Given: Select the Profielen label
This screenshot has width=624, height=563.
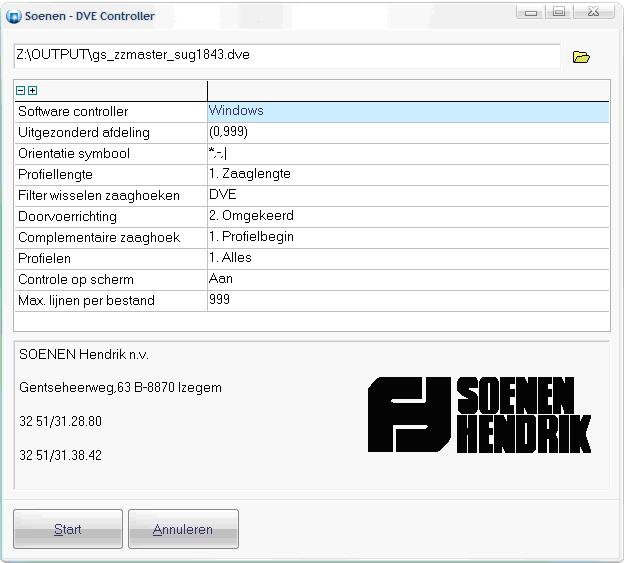Looking at the screenshot, I should (45, 259).
